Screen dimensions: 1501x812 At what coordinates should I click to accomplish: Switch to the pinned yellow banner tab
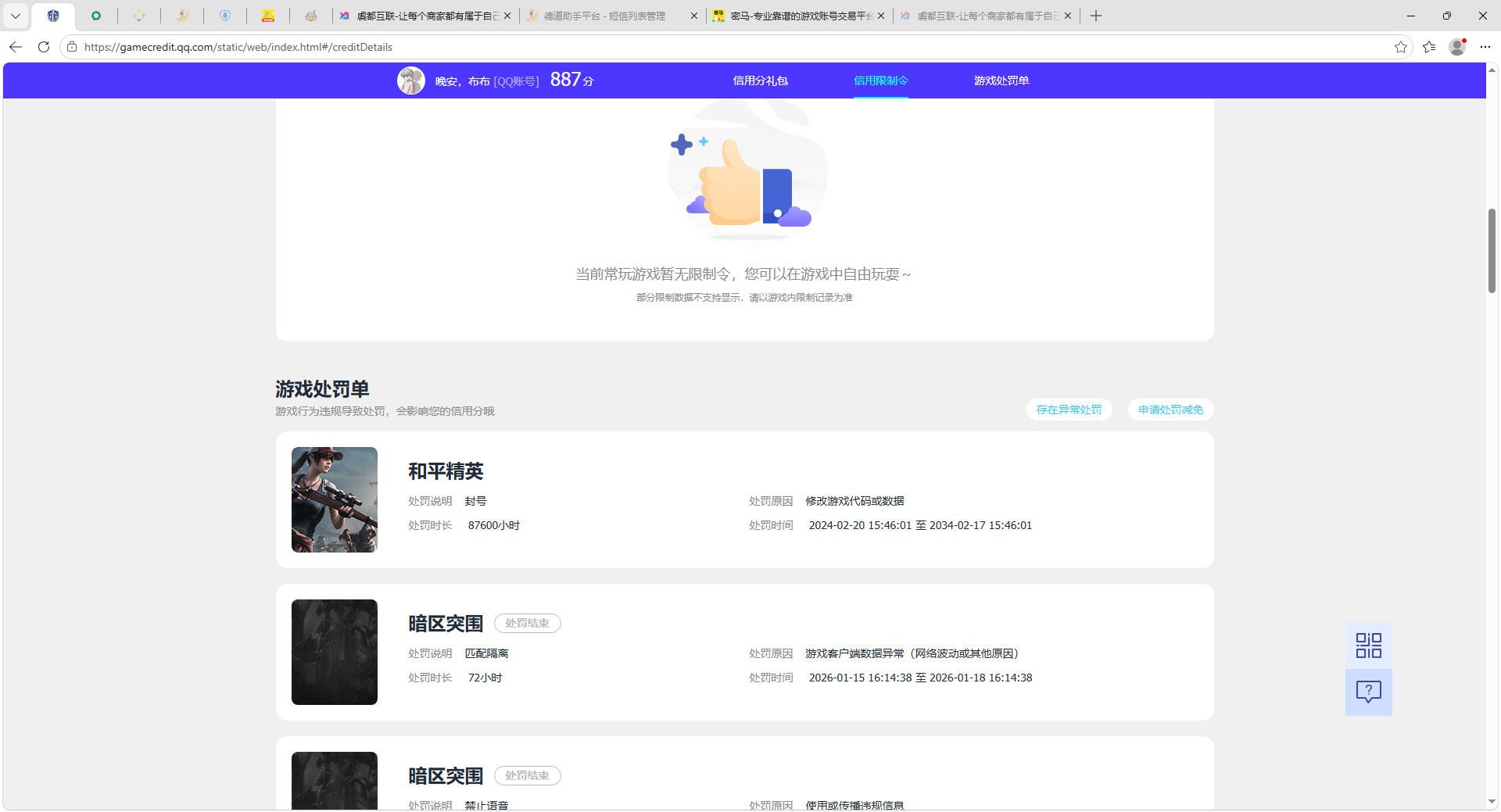(268, 16)
